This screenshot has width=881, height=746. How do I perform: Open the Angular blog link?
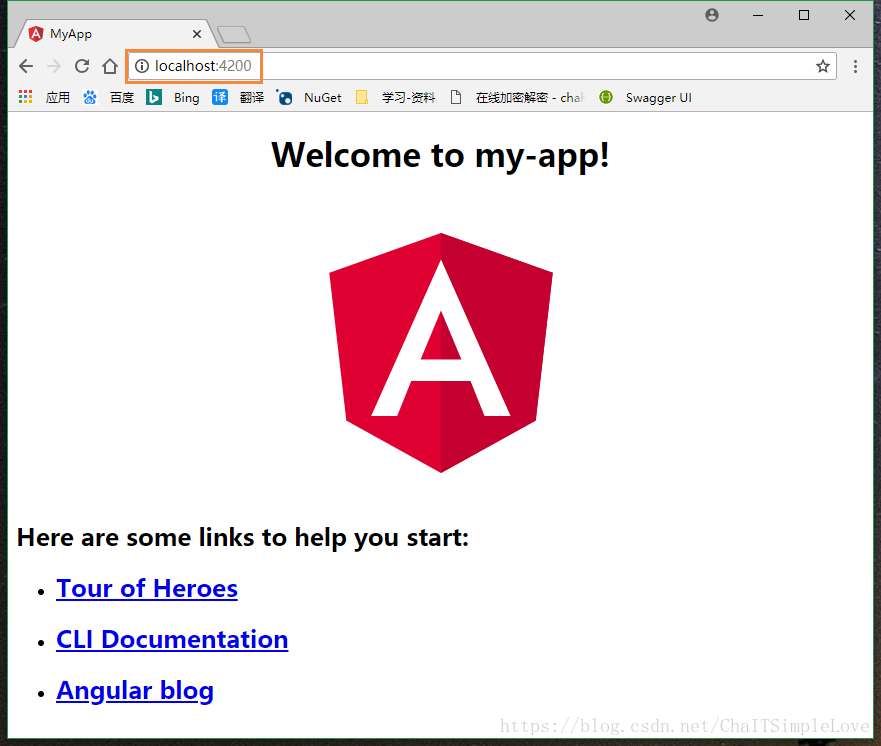[x=135, y=691]
